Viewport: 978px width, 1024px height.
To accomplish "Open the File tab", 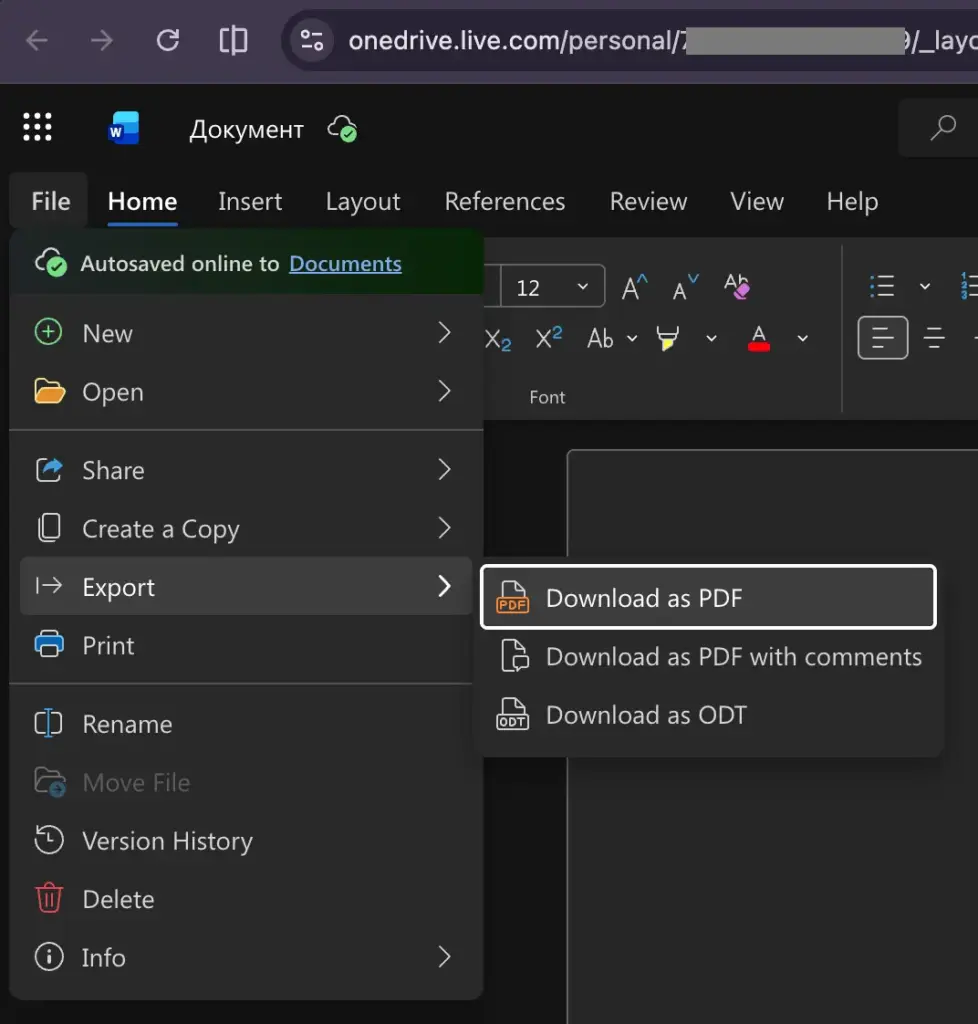I will pos(50,201).
